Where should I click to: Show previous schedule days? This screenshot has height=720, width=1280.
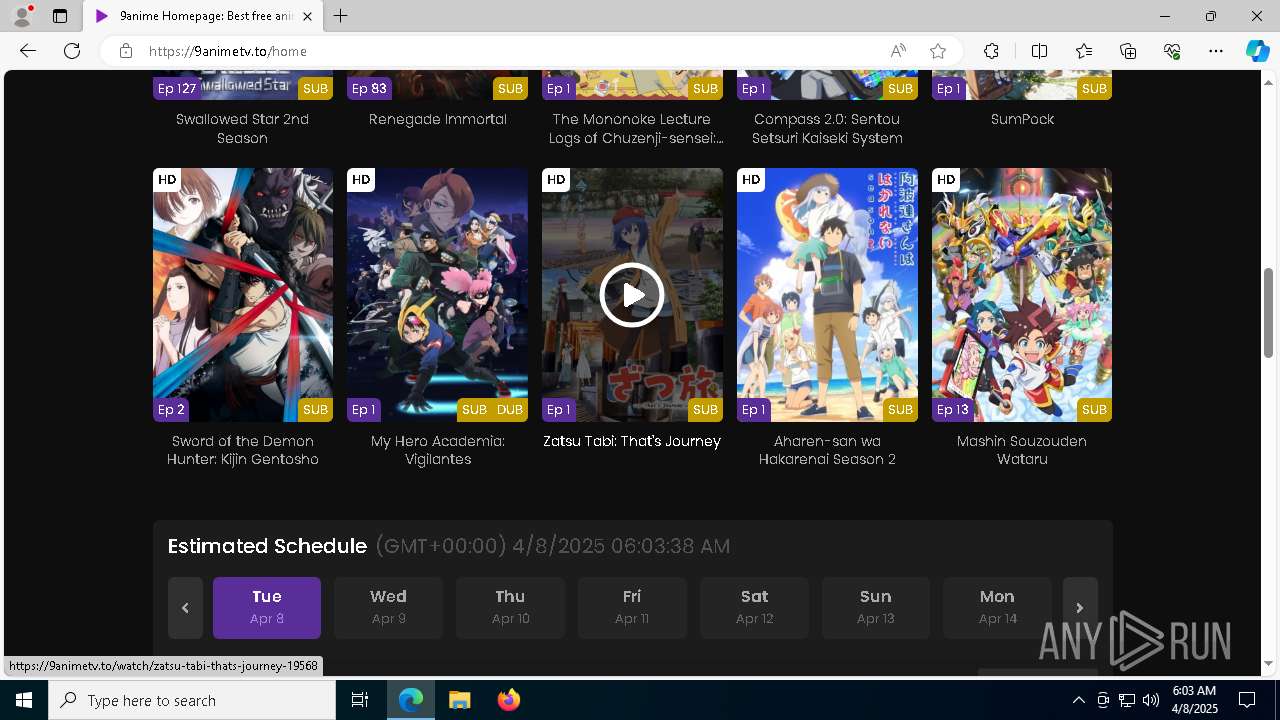pyautogui.click(x=185, y=608)
